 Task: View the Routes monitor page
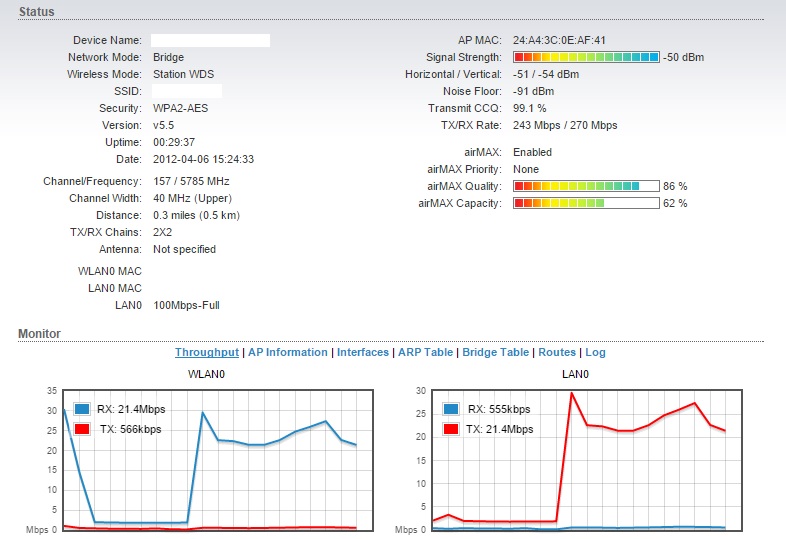coord(557,352)
